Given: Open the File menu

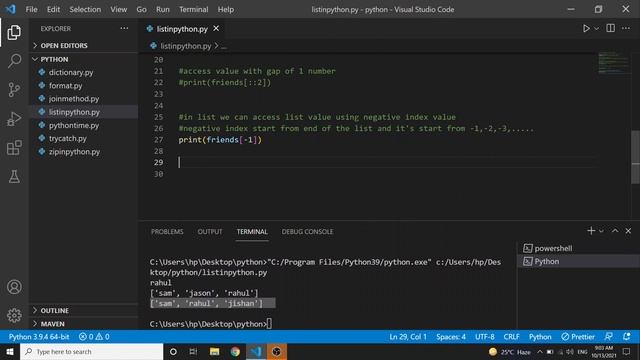Looking at the screenshot, I should (x=31, y=9).
